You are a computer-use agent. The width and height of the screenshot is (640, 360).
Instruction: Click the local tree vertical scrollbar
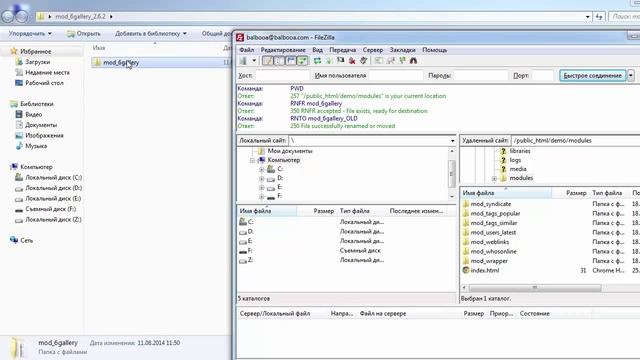tap(452, 174)
